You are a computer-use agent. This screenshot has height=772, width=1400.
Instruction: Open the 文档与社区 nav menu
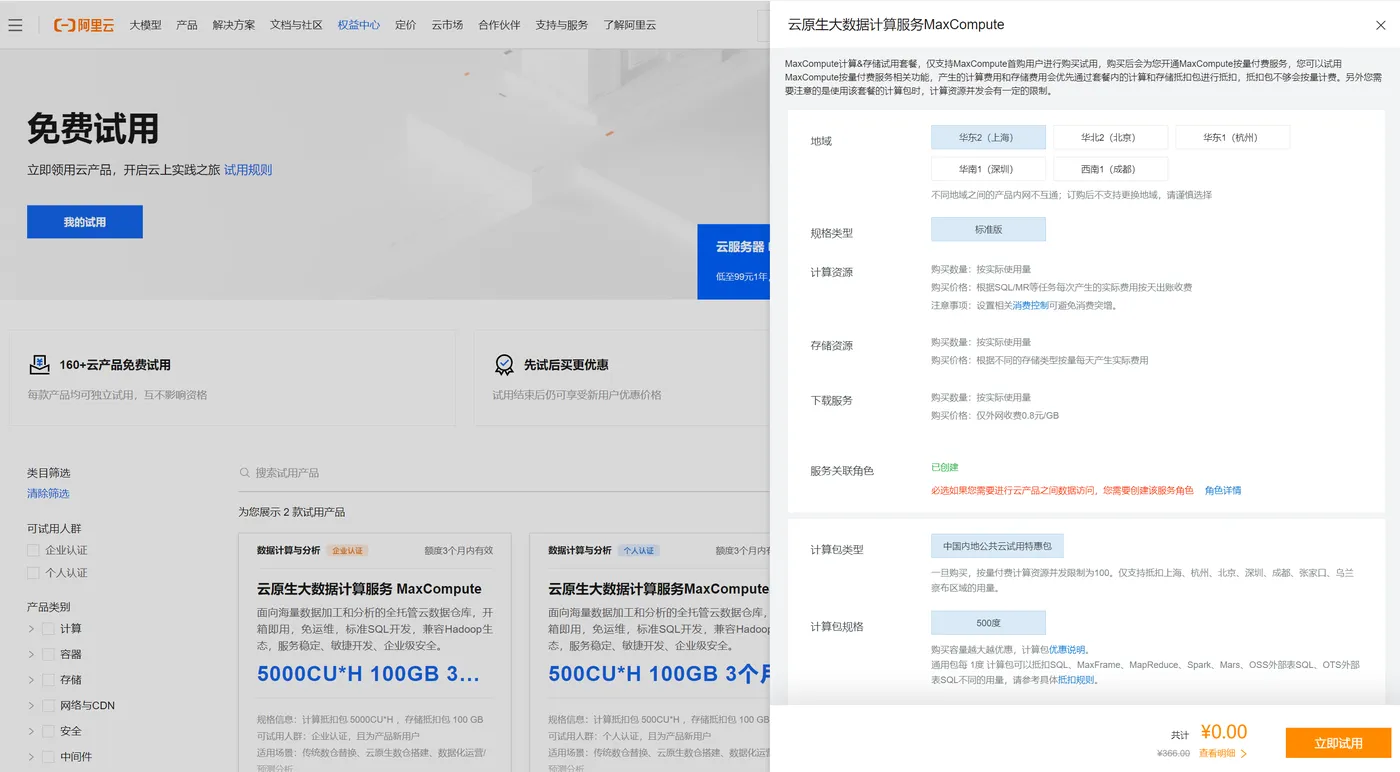[296, 25]
